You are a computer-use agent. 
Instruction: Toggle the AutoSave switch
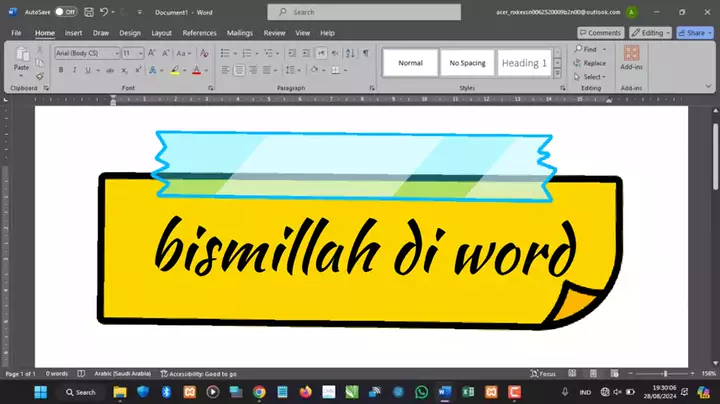click(65, 12)
